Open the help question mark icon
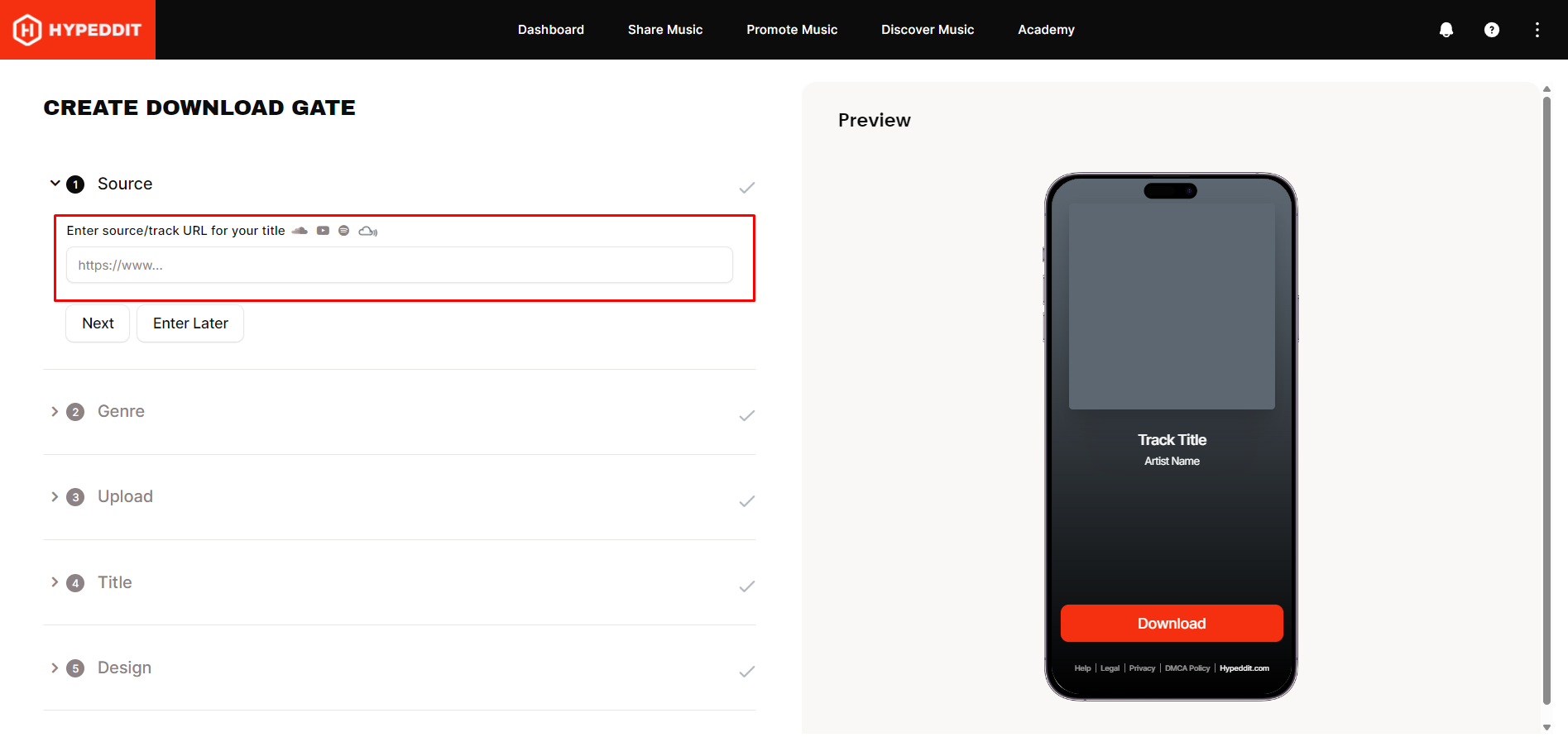 click(x=1492, y=30)
